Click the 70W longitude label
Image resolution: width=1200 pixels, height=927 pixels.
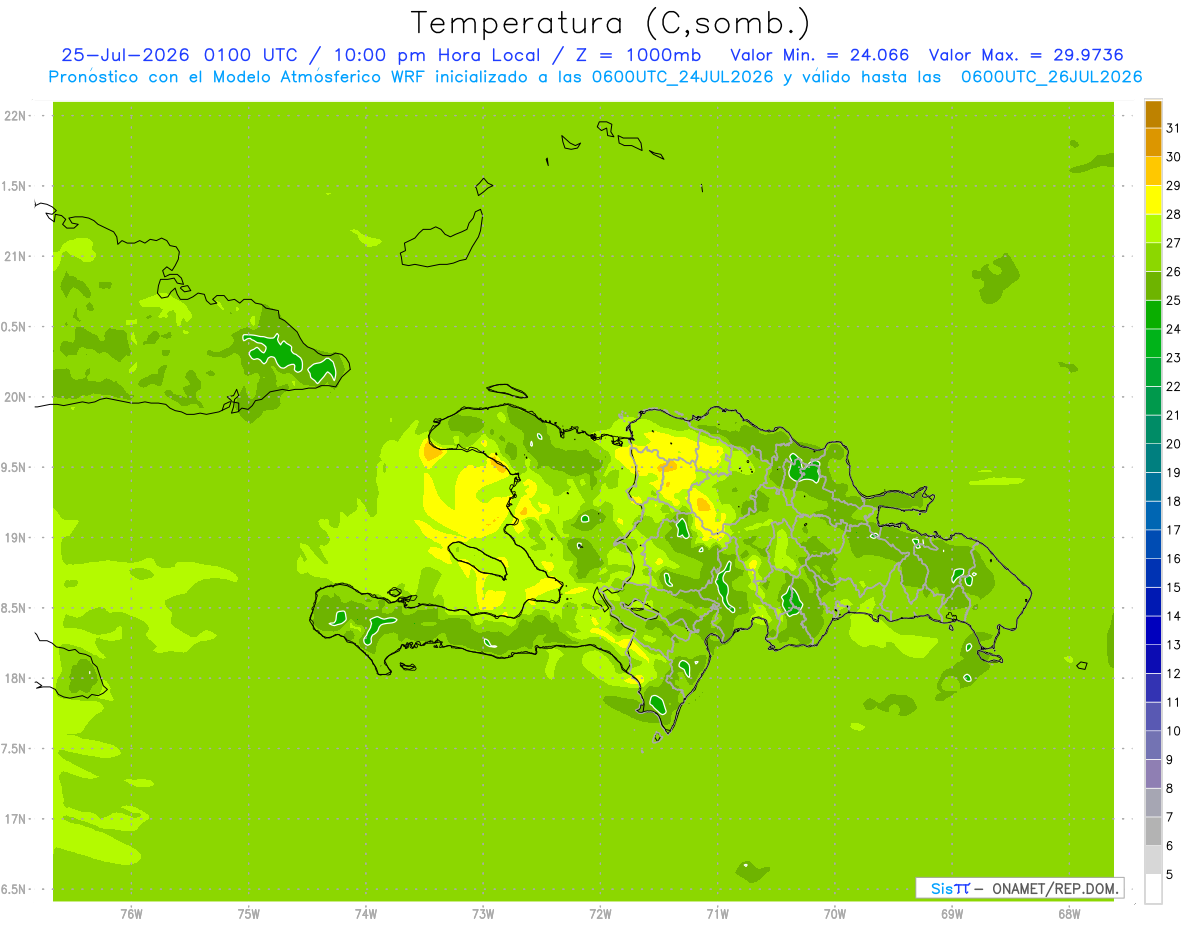pyautogui.click(x=835, y=914)
